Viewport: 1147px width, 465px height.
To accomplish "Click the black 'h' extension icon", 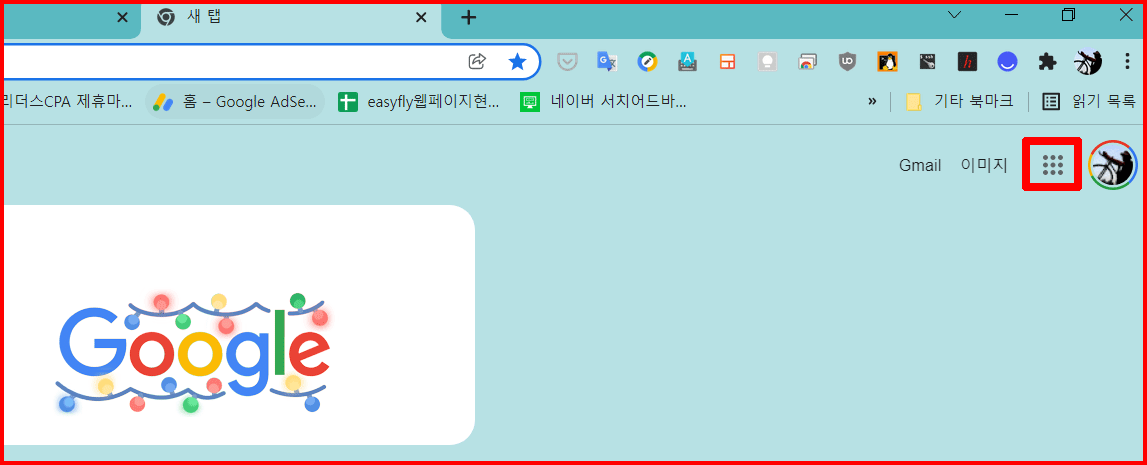I will point(967,62).
